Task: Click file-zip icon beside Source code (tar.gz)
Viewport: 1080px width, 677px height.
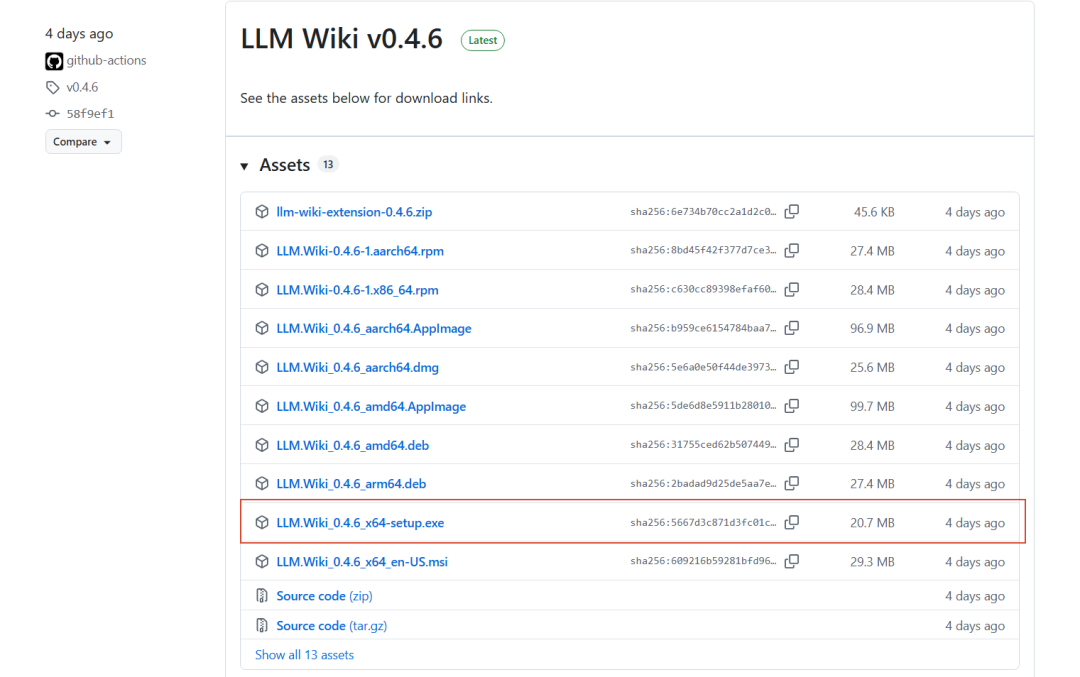Action: click(x=262, y=625)
